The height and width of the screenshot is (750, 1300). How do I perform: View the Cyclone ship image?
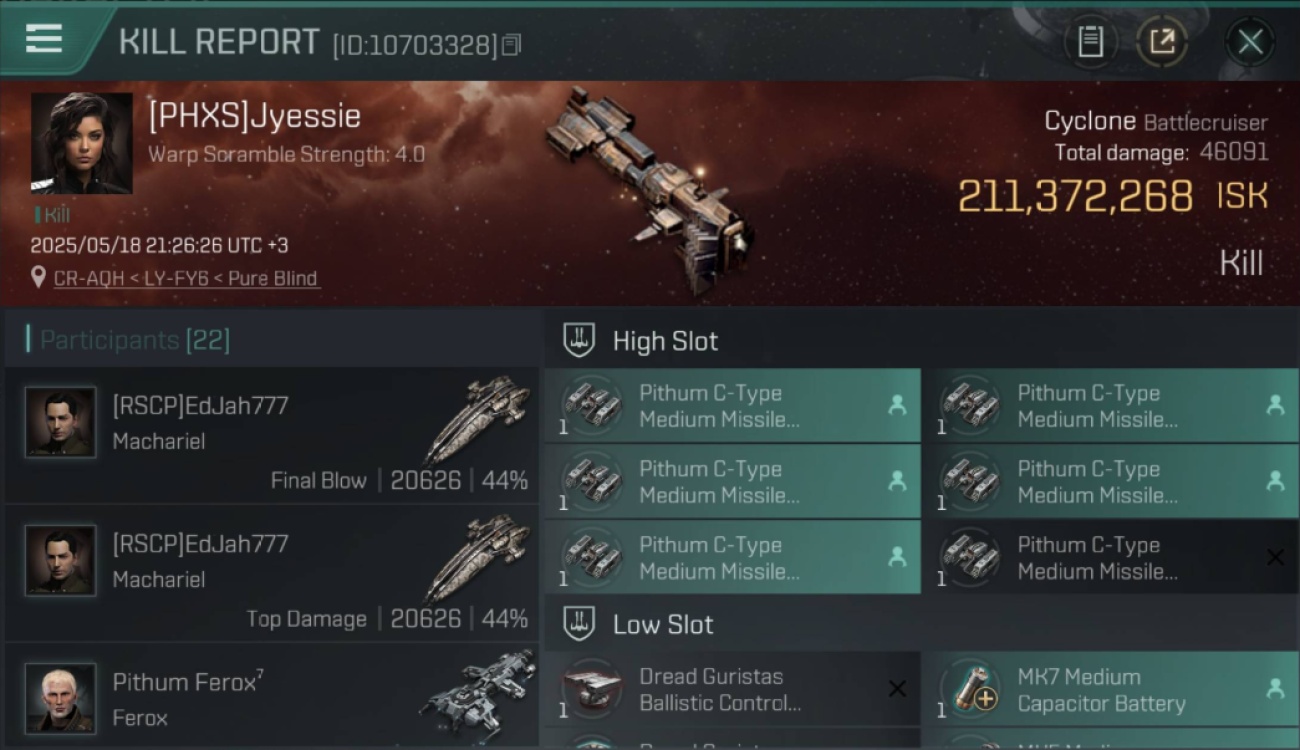(650, 190)
